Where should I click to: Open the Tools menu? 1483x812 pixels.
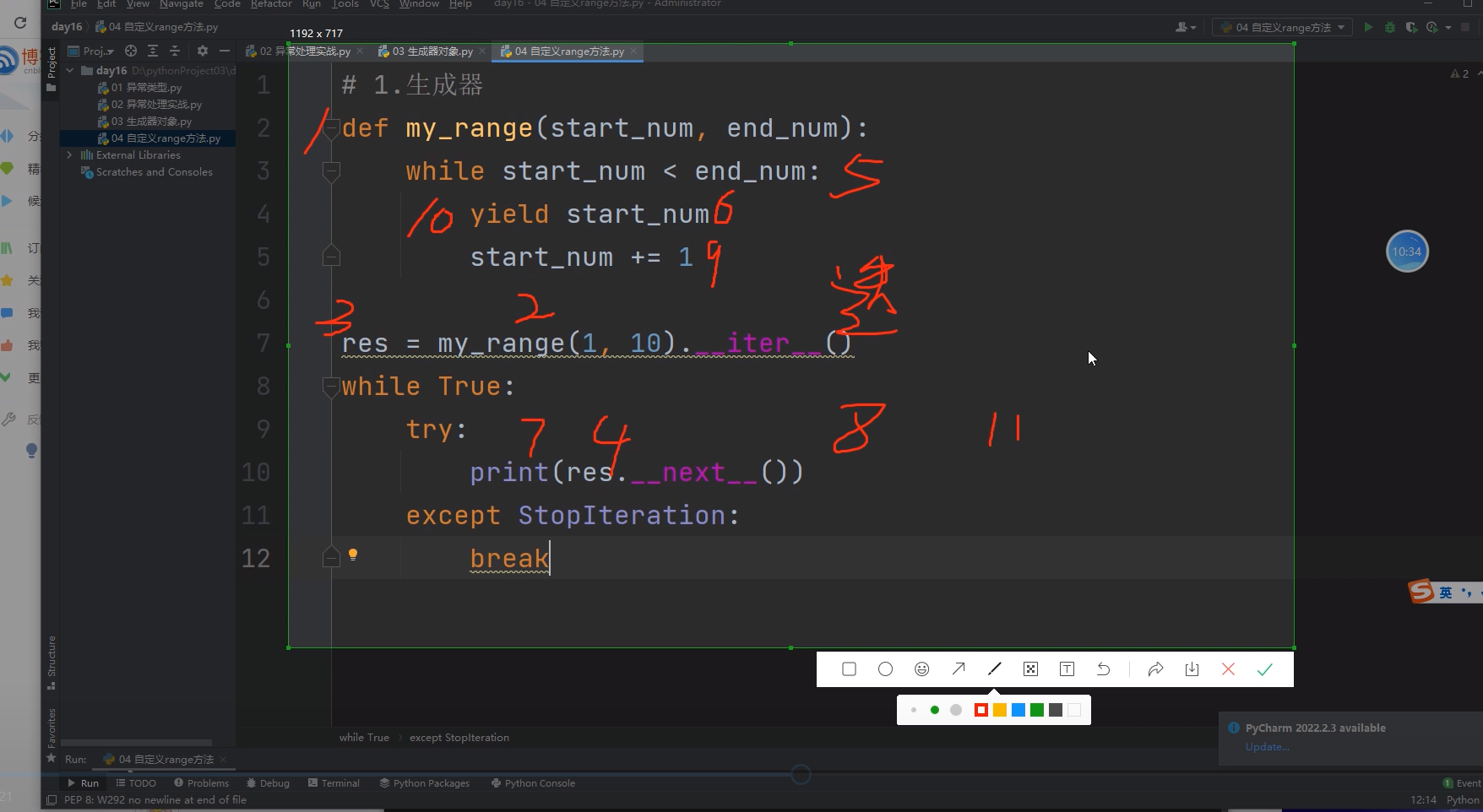point(345,4)
